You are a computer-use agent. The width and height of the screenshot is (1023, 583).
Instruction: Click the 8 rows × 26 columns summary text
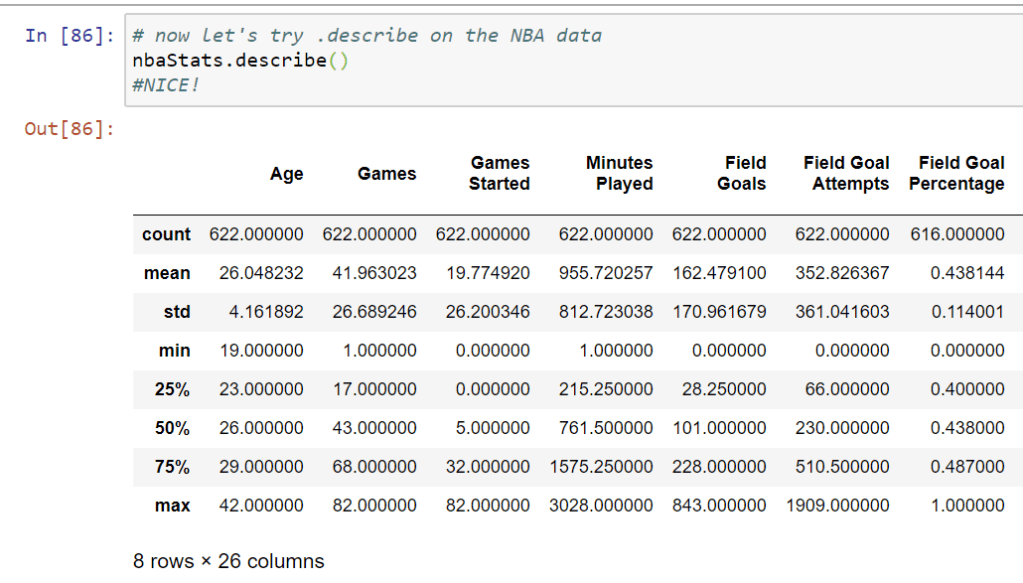[229, 561]
